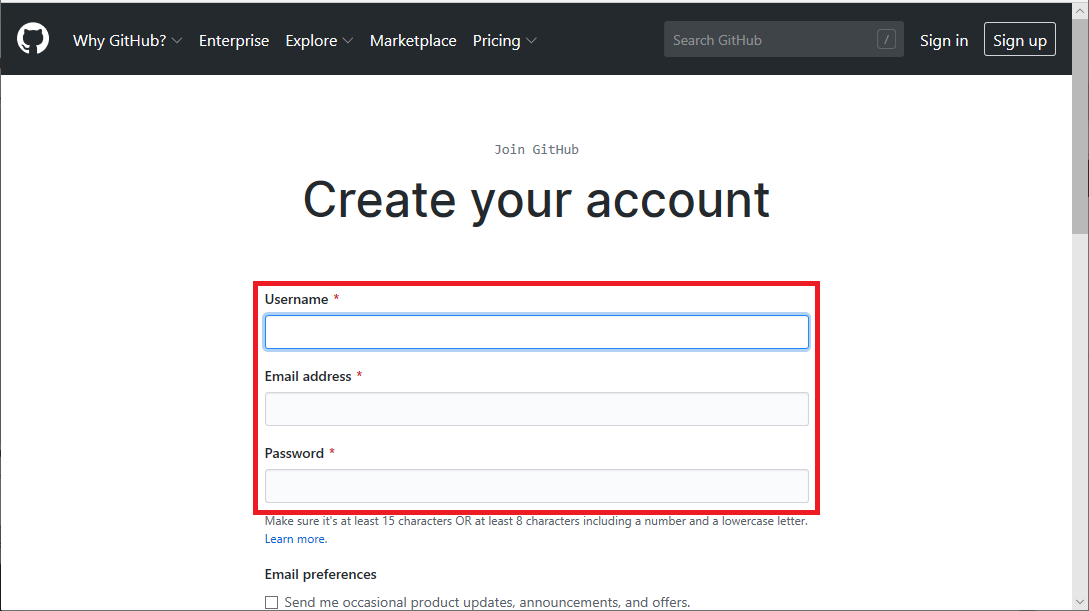The image size is (1089, 611).
Task: Expand the Explore dropdown menu
Action: (x=319, y=40)
